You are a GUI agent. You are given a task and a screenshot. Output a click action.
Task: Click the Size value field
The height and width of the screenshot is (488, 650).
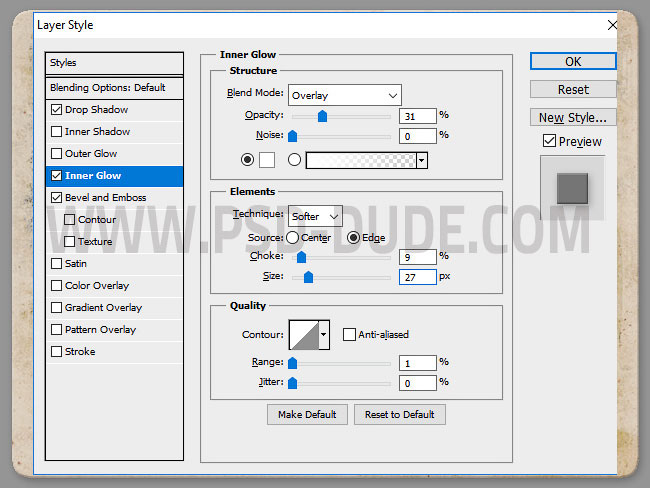(417, 277)
